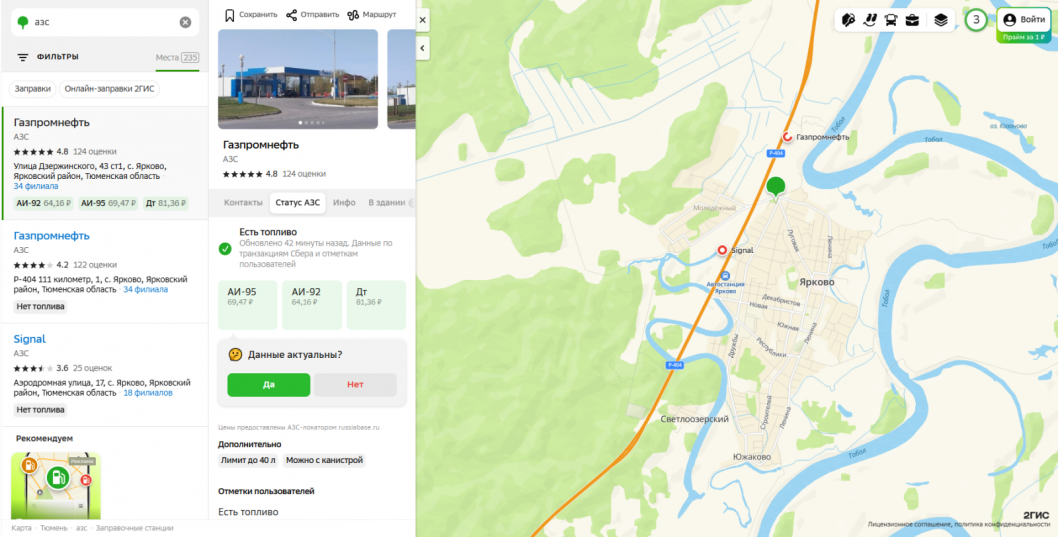Screen dimensions: 1058x537
Task: Confirm data is current with Да
Action: (269, 385)
